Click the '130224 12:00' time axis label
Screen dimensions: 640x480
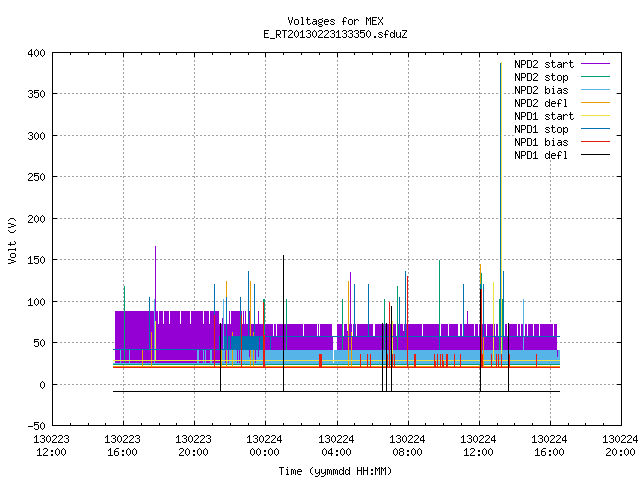pos(478,446)
